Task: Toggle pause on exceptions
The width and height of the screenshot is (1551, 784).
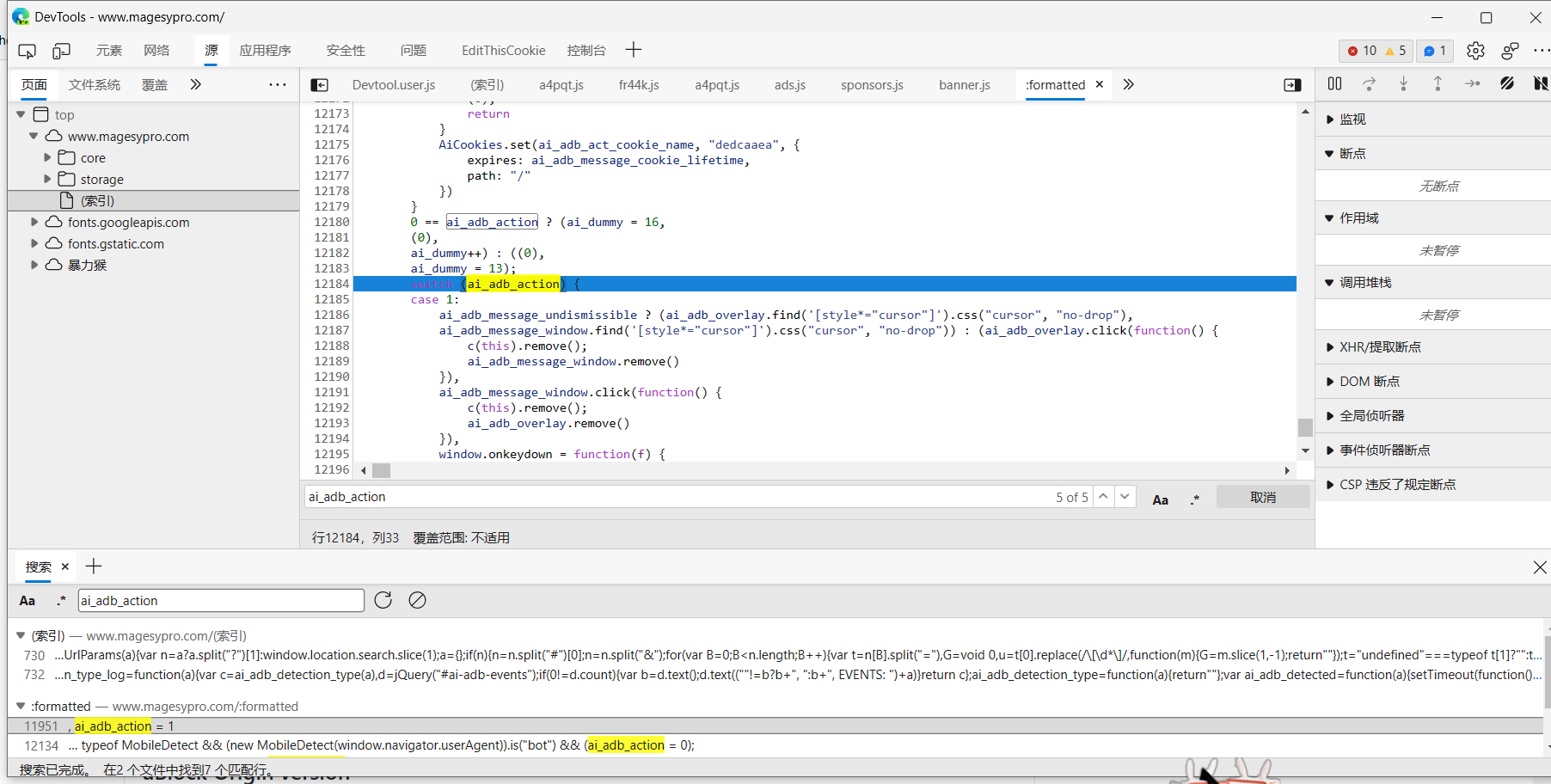Action: pyautogui.click(x=1541, y=83)
